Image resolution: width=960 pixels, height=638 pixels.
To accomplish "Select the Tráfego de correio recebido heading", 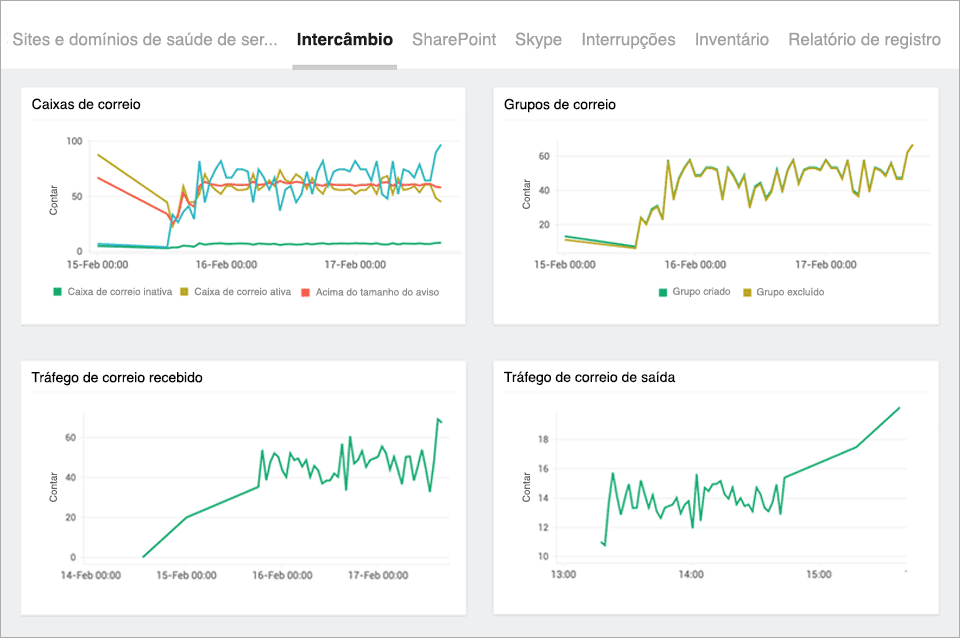I will tap(117, 377).
